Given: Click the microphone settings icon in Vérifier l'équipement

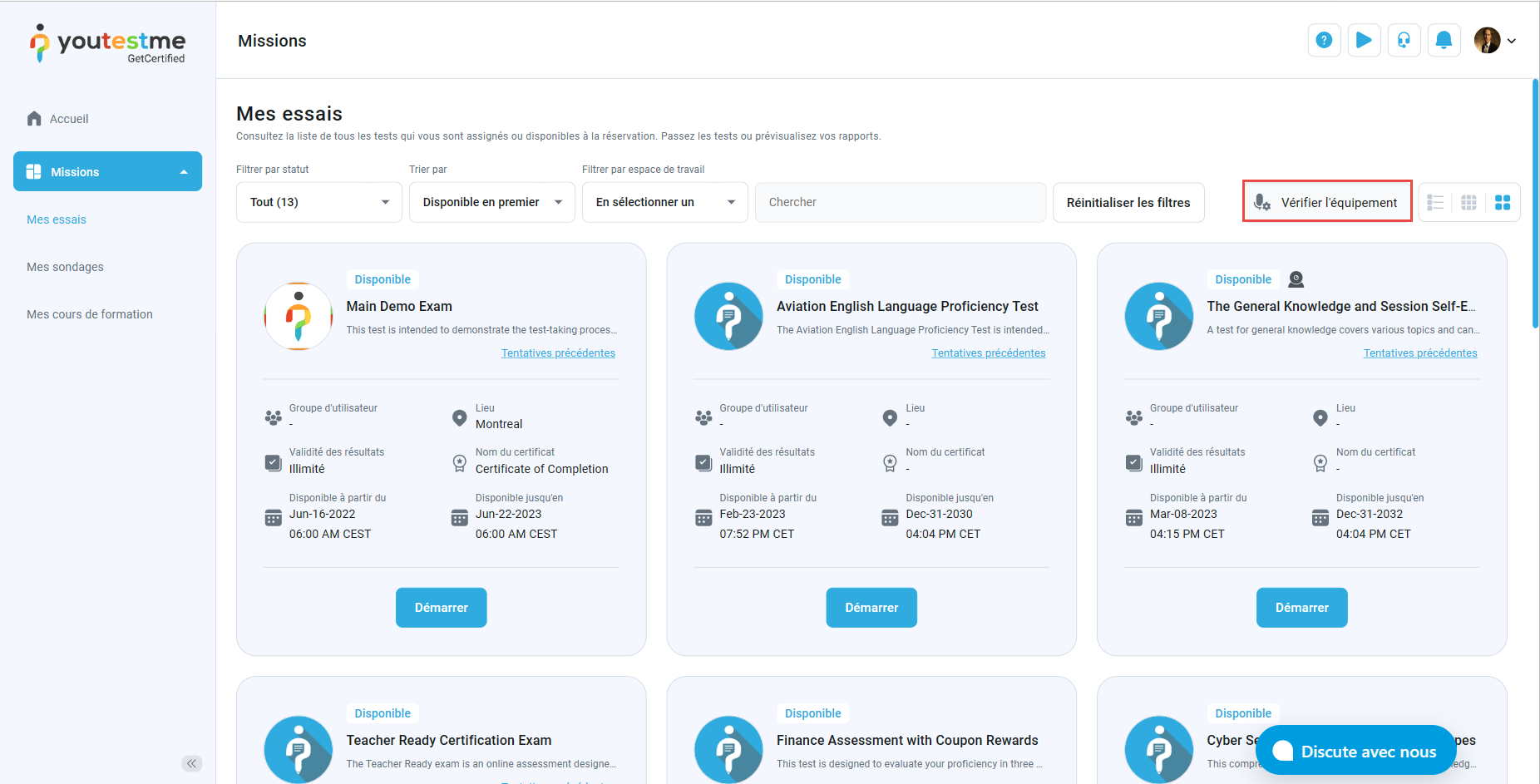Looking at the screenshot, I should [x=1261, y=202].
